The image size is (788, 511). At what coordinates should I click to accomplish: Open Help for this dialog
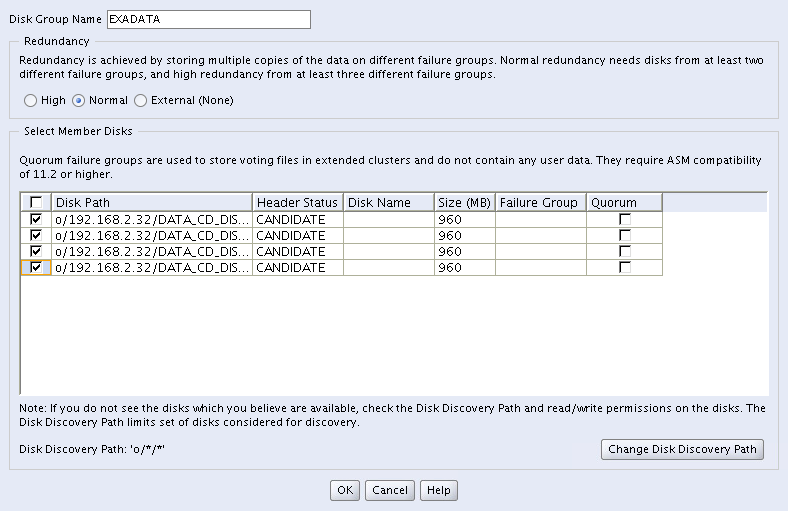pyautogui.click(x=437, y=490)
